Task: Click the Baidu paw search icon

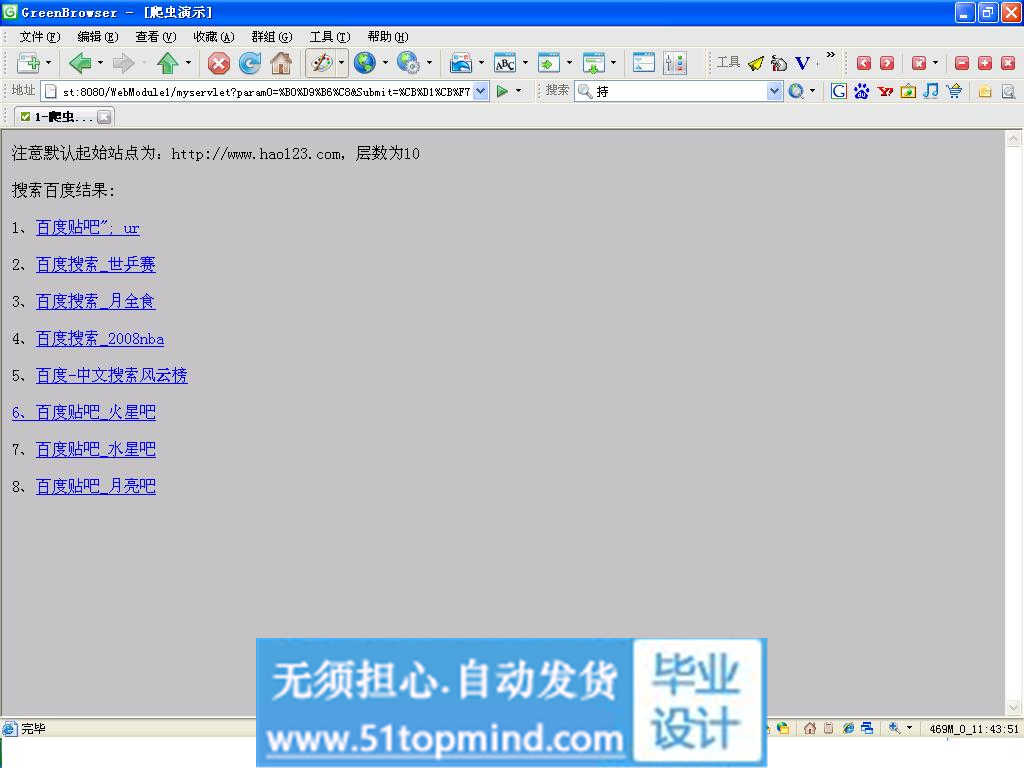Action: (x=861, y=91)
